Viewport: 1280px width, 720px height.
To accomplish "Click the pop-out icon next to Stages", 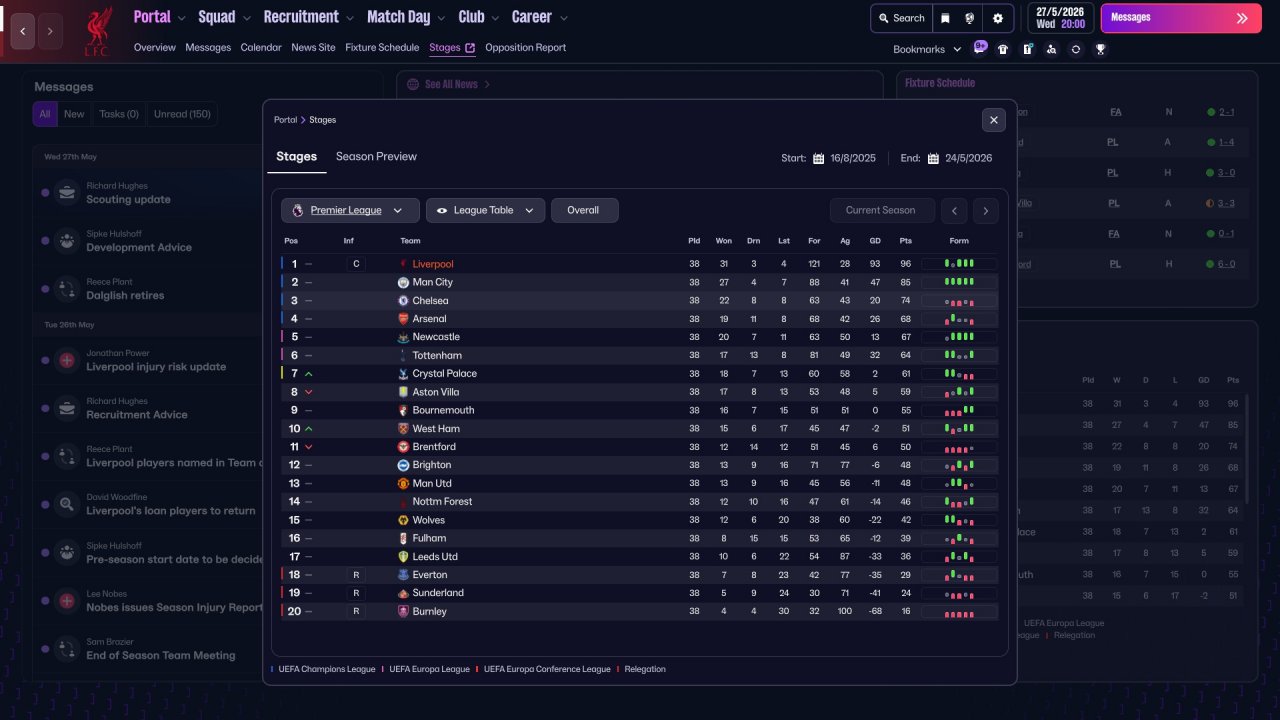I will (x=470, y=48).
